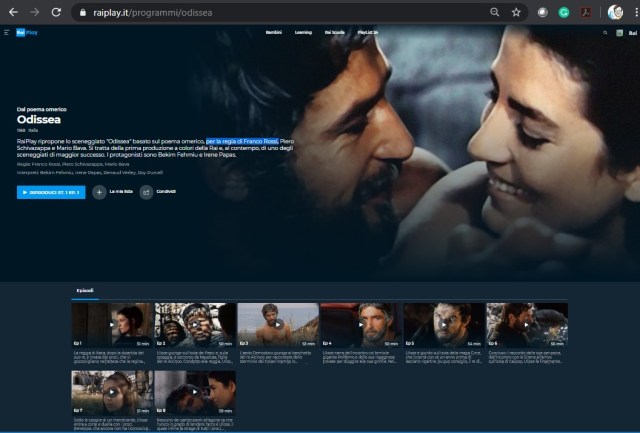This screenshot has width=640, height=433.
Task: Select the Episodi tab
Action: [x=85, y=291]
